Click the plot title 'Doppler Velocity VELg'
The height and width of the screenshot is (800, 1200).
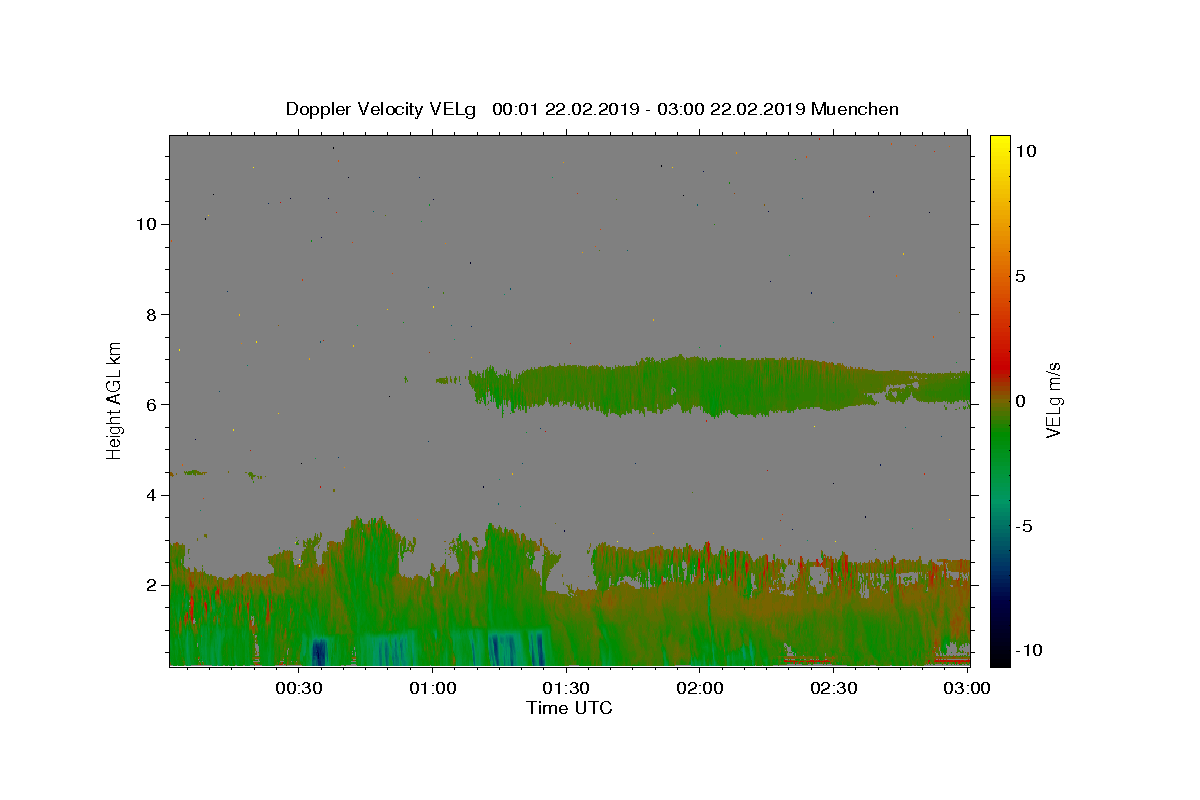coord(383,109)
